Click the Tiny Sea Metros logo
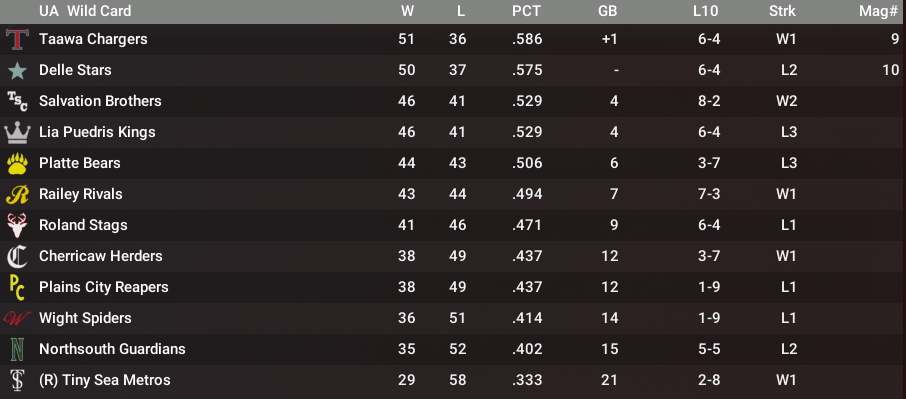 [x=17, y=381]
